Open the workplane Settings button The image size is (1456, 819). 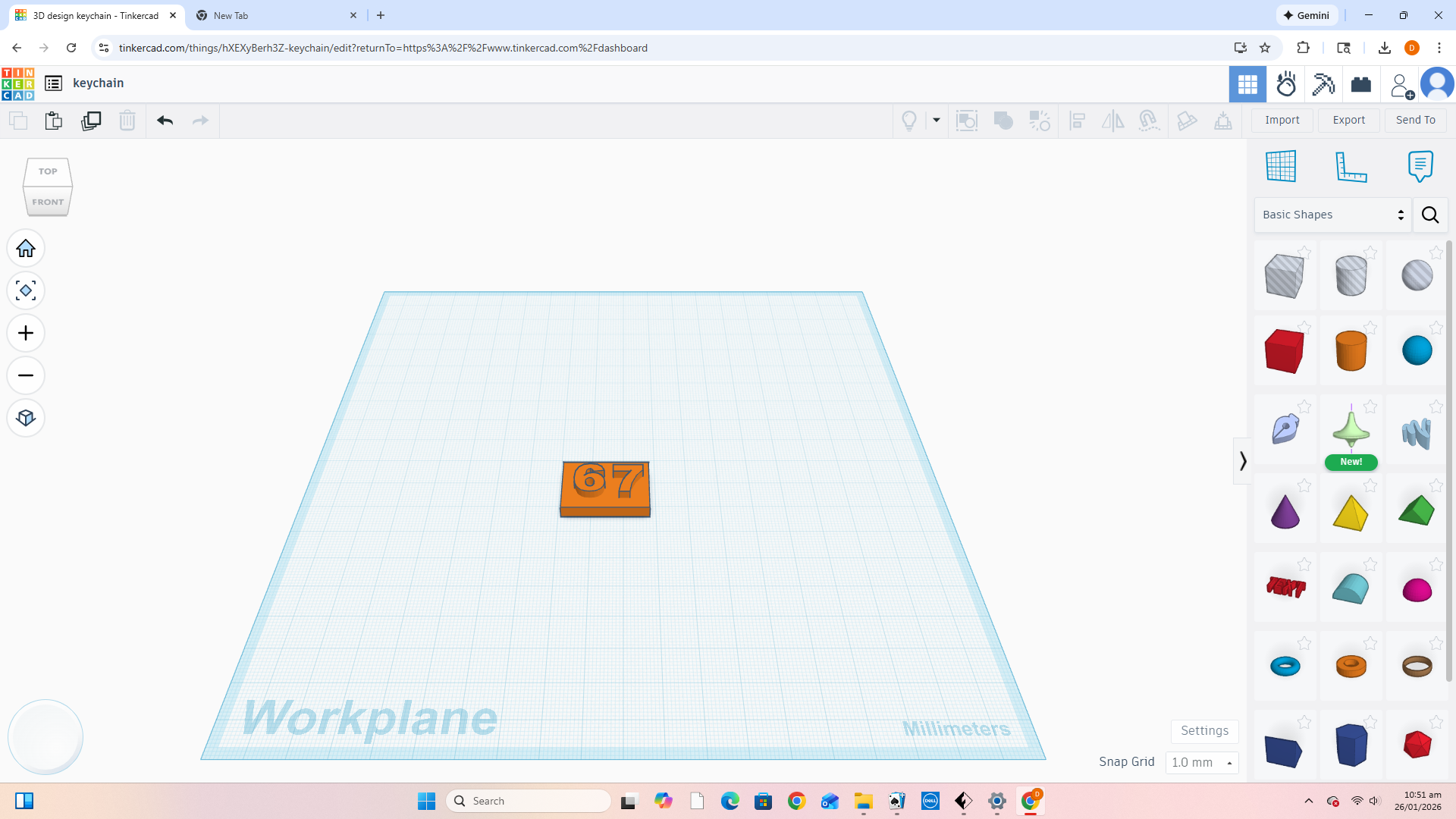coord(1204,731)
